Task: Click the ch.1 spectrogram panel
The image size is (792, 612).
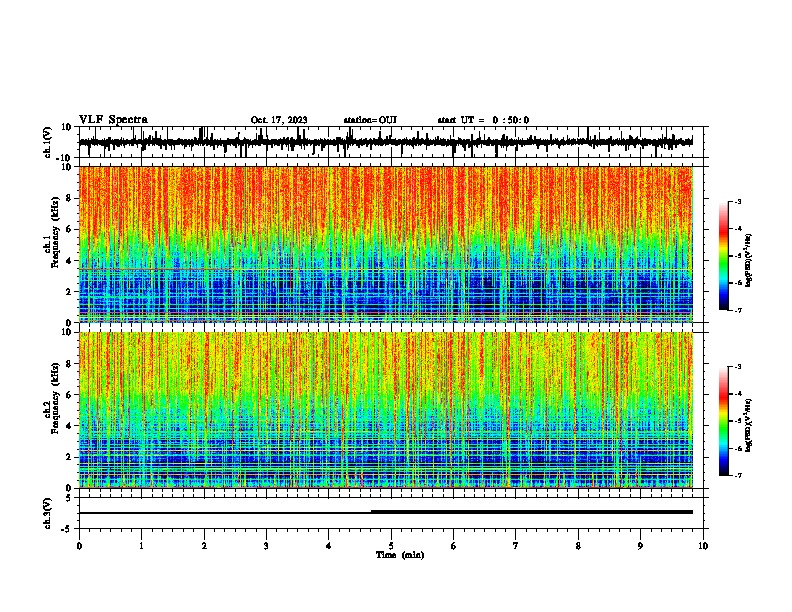Action: [386, 244]
